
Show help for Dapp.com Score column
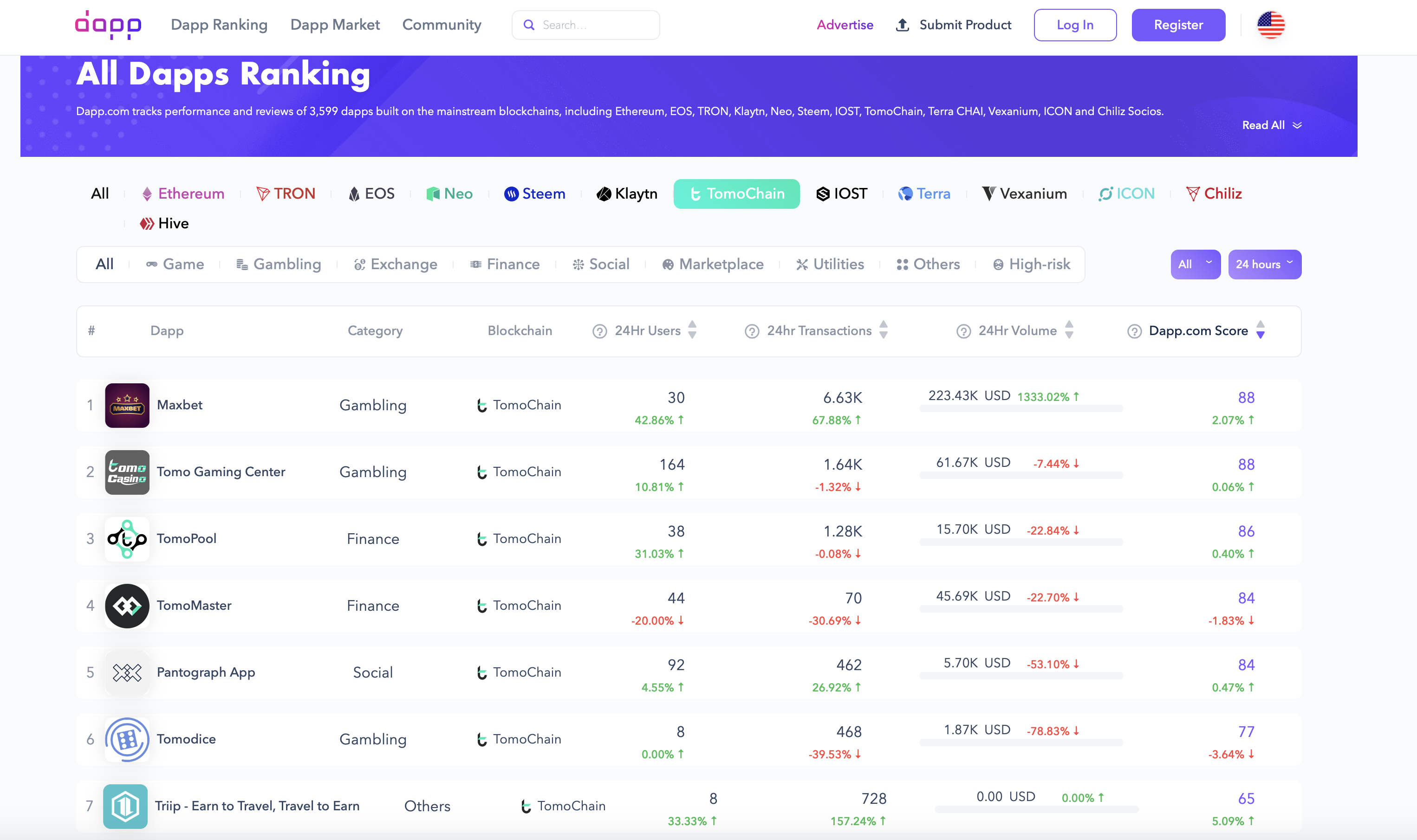[1135, 331]
